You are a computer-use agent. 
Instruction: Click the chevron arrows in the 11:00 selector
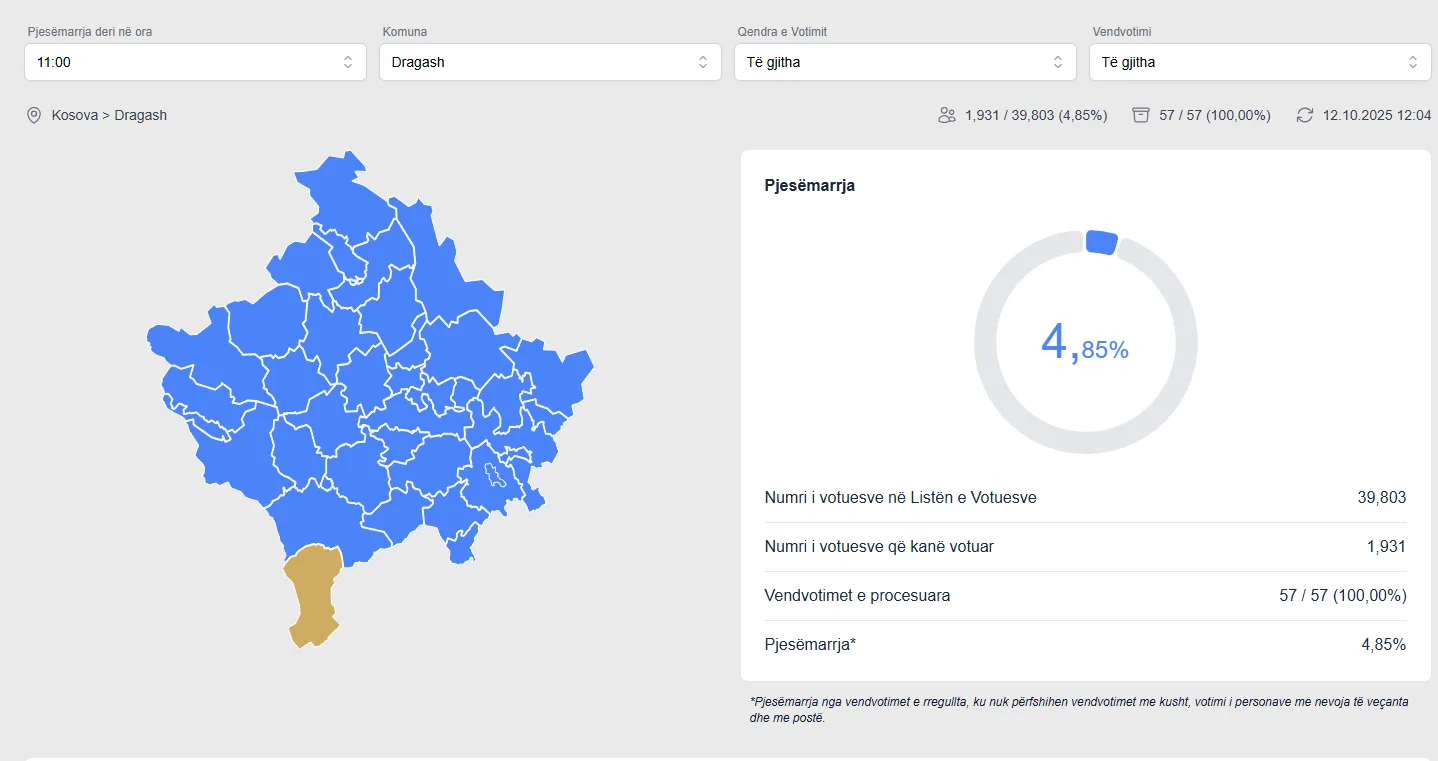click(x=348, y=62)
